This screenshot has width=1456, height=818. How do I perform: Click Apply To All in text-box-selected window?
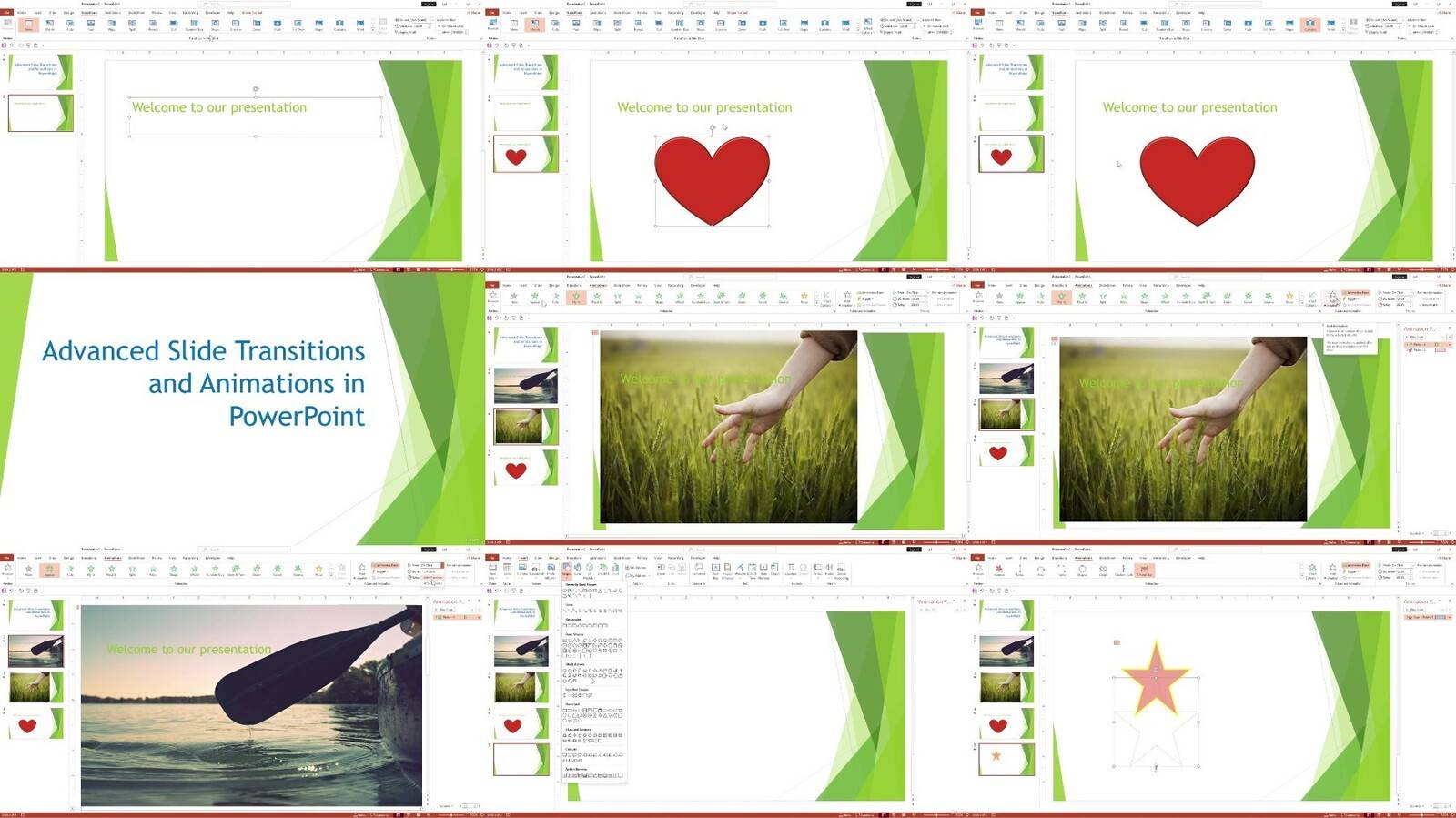(405, 32)
